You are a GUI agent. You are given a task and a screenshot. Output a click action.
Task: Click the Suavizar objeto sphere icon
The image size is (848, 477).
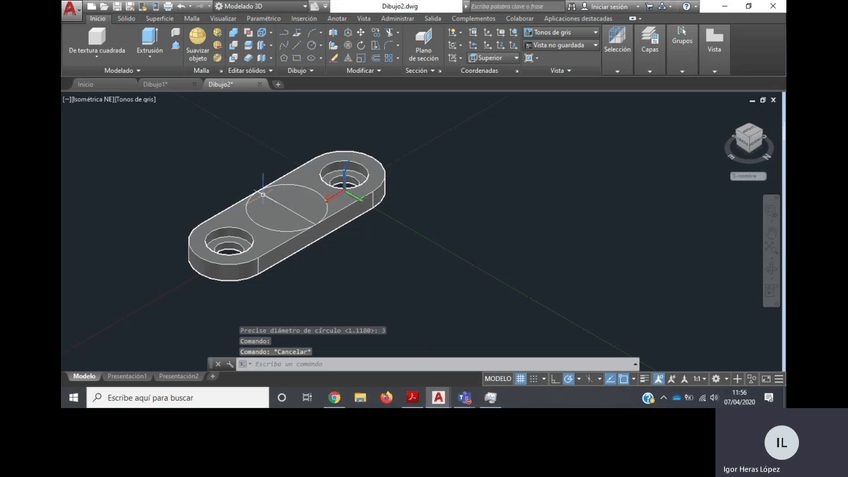(x=198, y=37)
